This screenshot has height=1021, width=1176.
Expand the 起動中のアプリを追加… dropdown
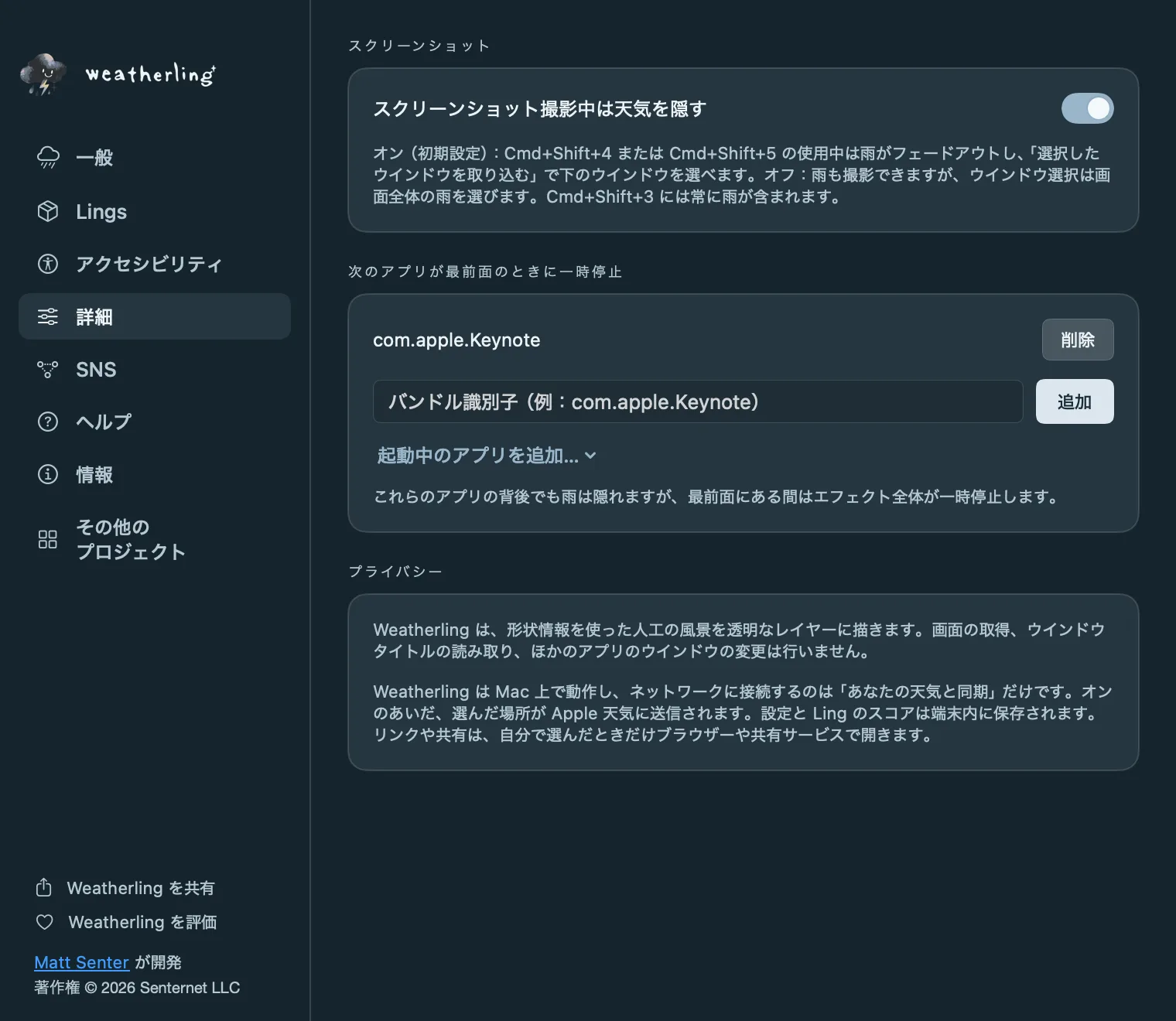487,456
